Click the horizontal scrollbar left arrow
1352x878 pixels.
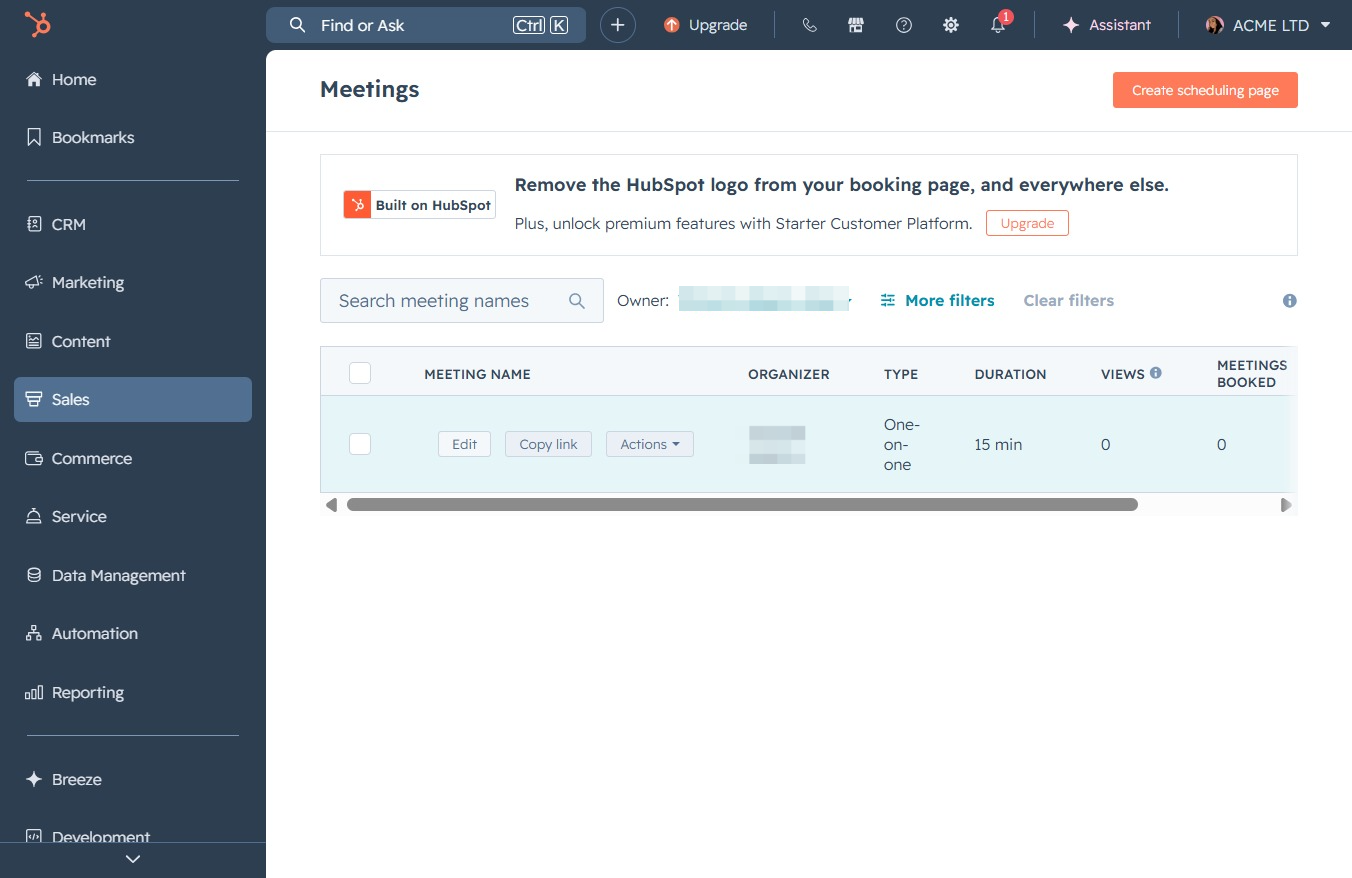pyautogui.click(x=331, y=505)
